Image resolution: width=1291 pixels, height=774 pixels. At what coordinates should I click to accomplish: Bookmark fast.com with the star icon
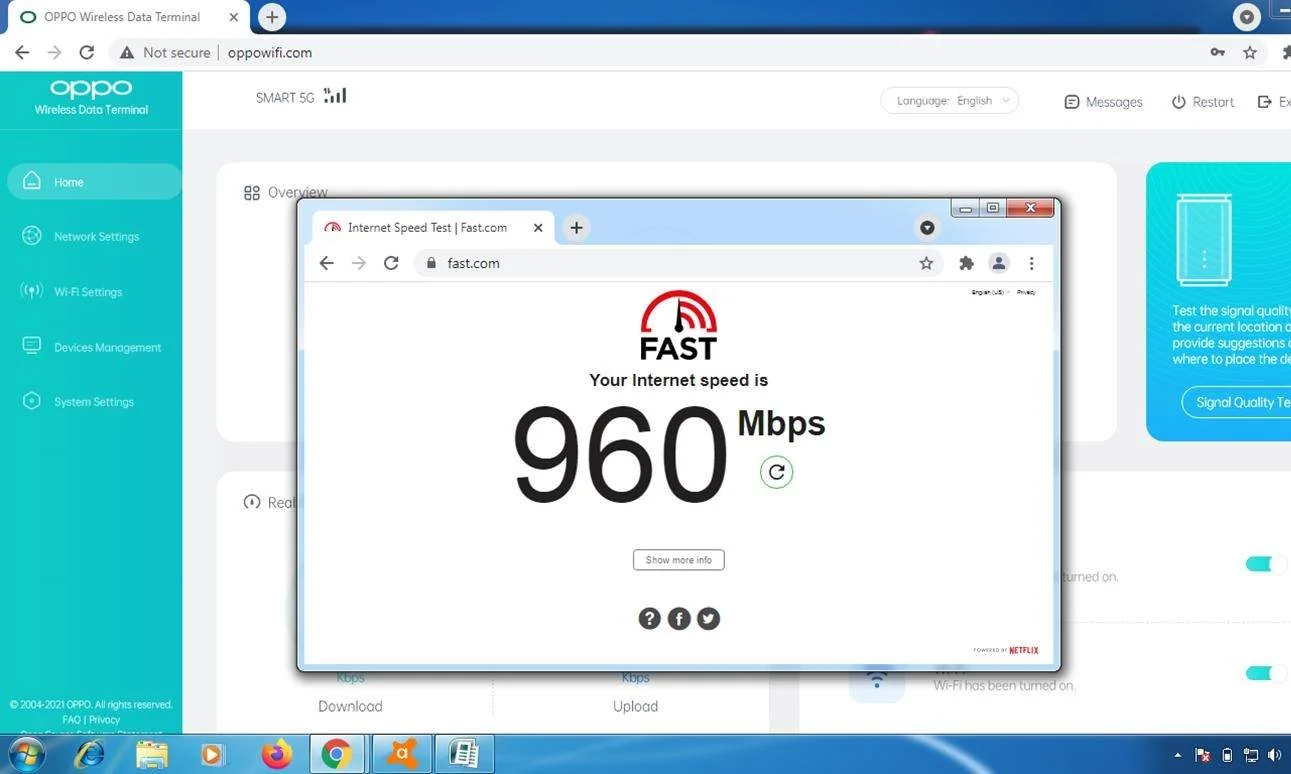click(926, 263)
